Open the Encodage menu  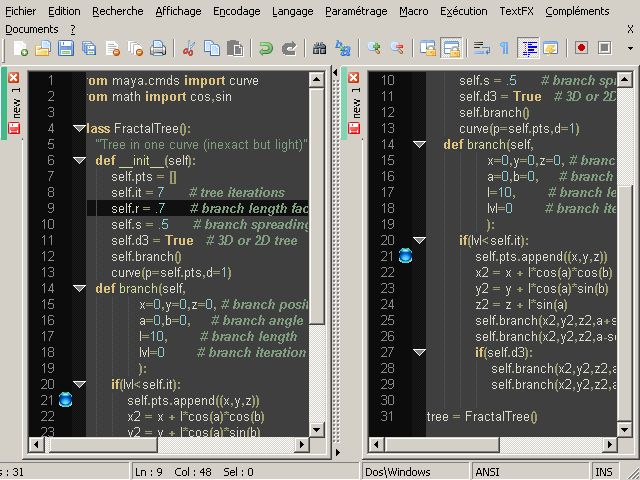pos(236,12)
